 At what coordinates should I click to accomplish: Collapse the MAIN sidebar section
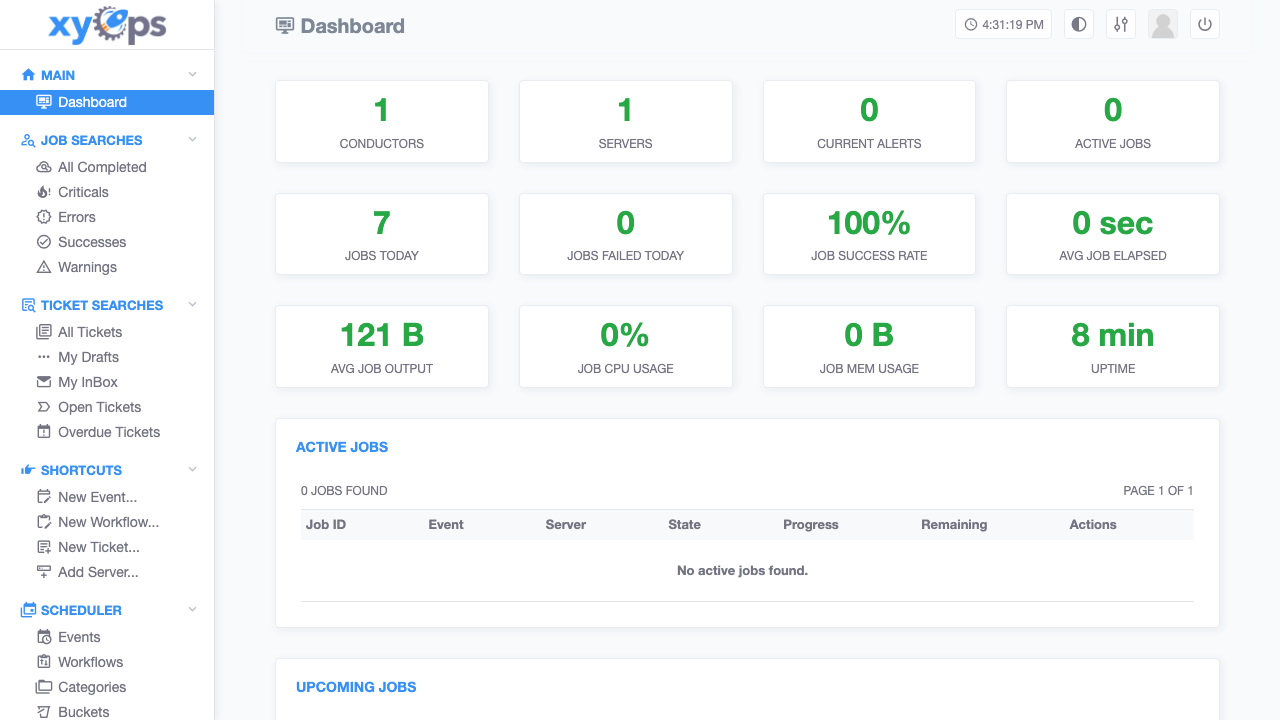point(193,75)
